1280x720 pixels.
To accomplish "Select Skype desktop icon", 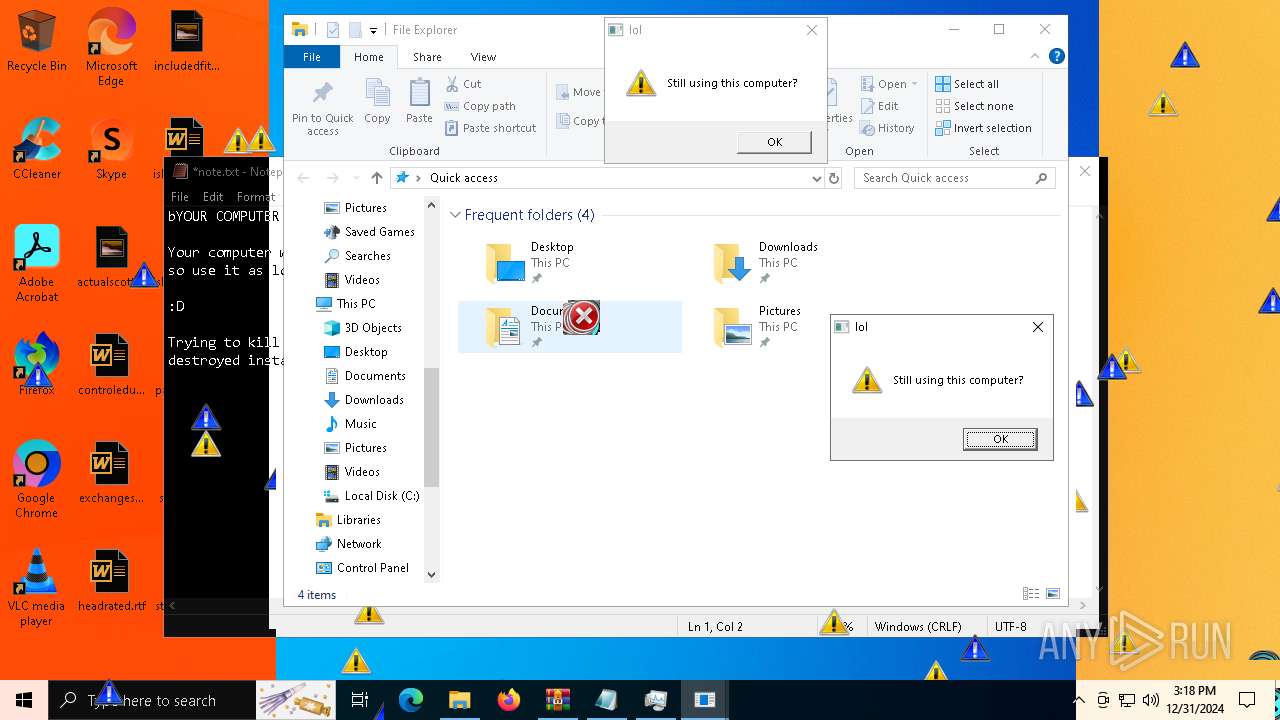I will [111, 149].
